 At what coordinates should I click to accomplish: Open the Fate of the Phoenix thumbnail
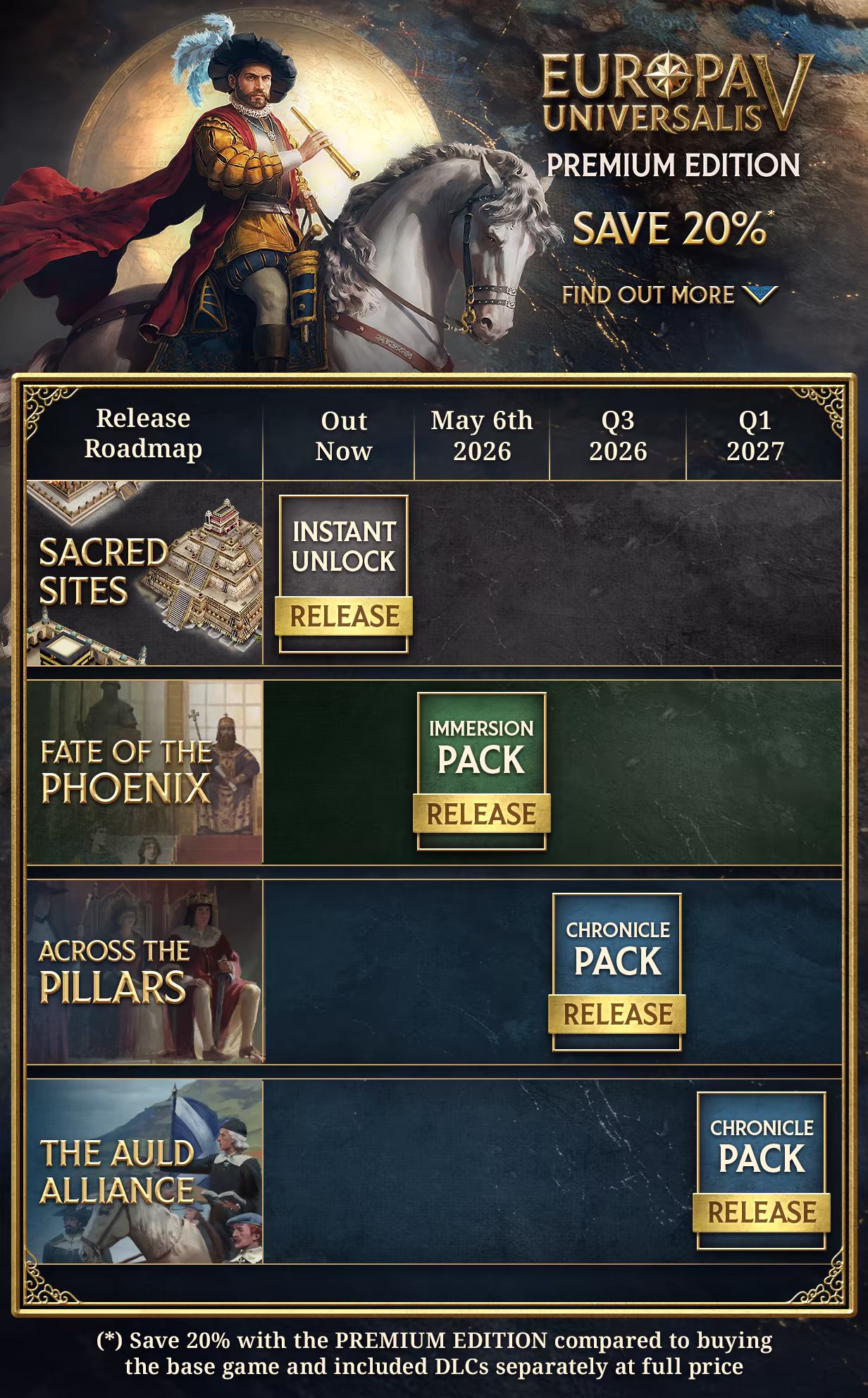click(x=144, y=772)
